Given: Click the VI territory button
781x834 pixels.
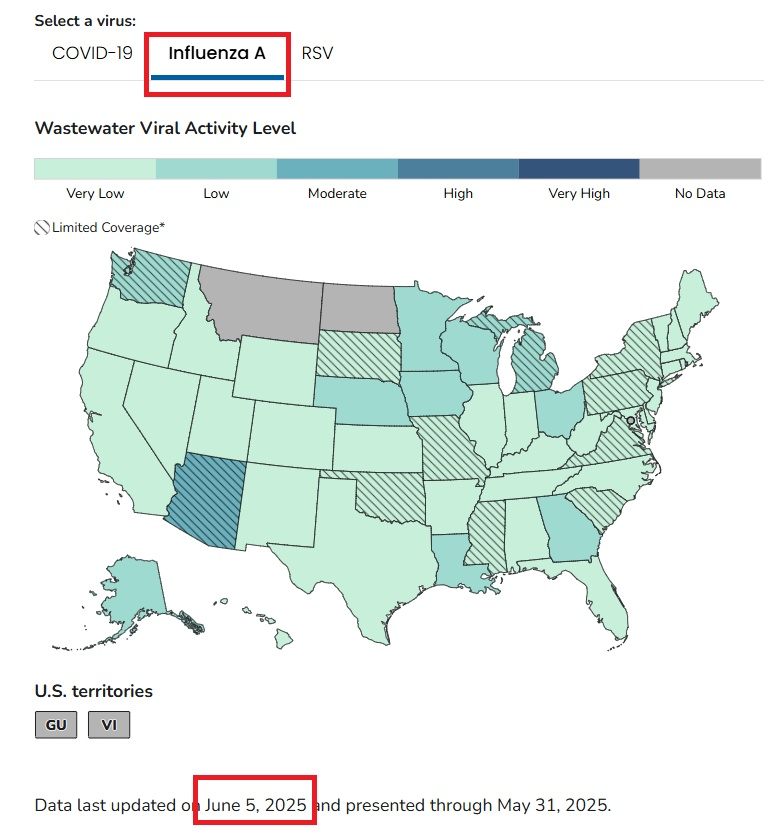Looking at the screenshot, I should (109, 724).
